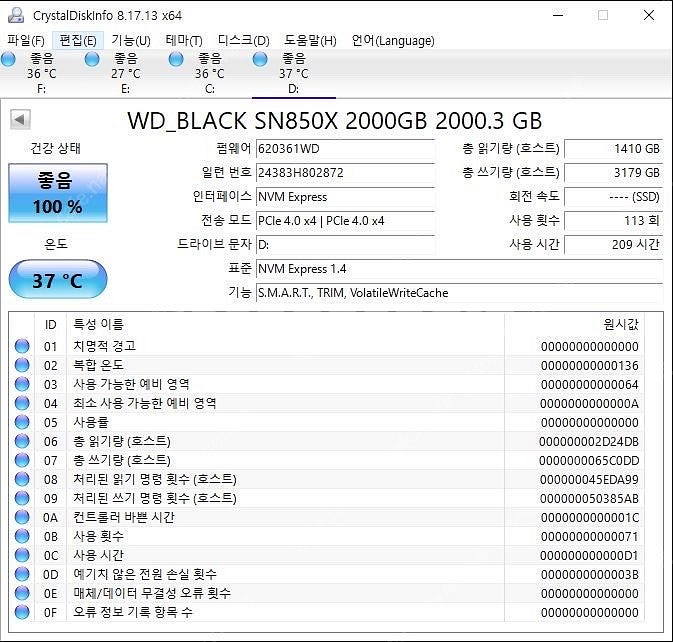Viewport: 673px width, 642px height.
Task: Select the 사용률 attribute name
Action: 91,422
